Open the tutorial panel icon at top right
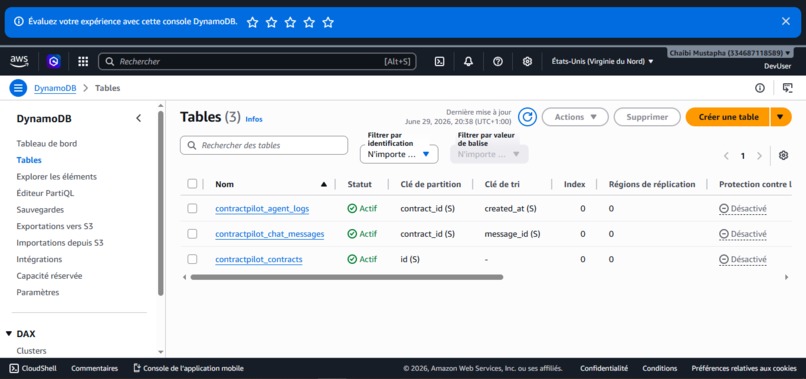Image resolution: width=806 pixels, height=379 pixels. click(787, 88)
